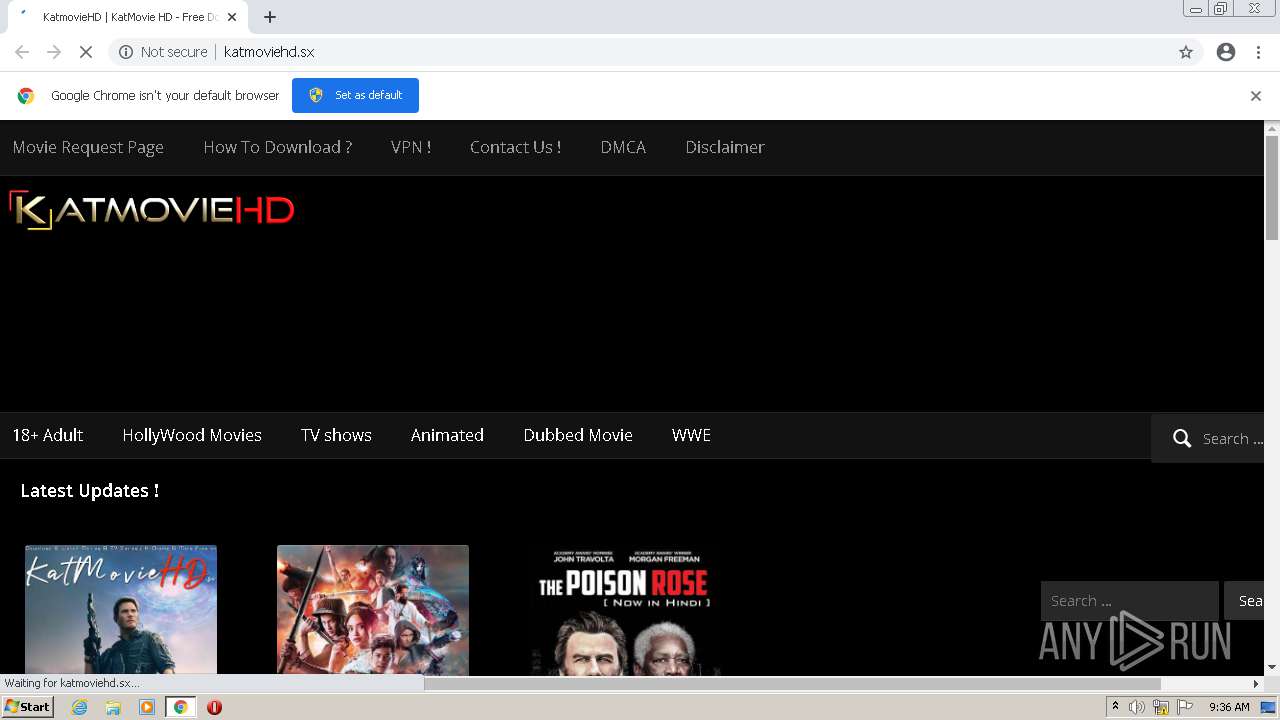Click the vertical page scrollbar thumb
Viewport: 1280px width, 720px height.
pos(1272,187)
